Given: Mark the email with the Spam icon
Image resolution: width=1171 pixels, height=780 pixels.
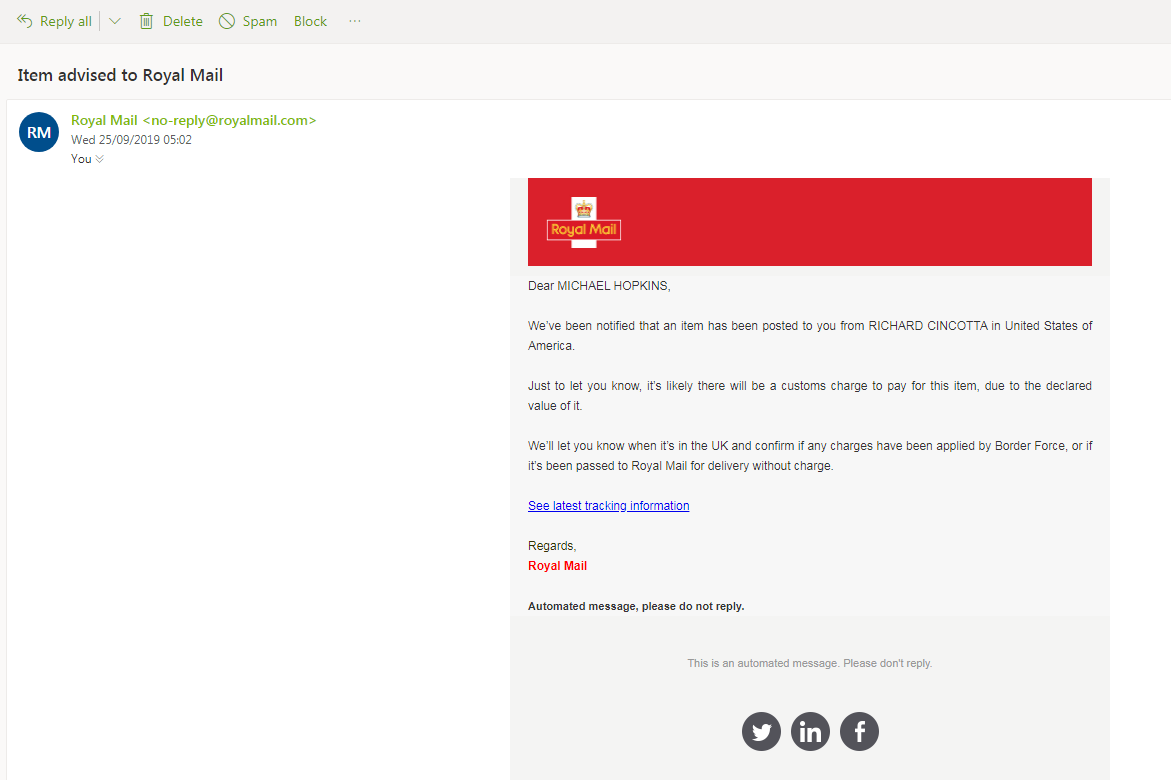Looking at the screenshot, I should coord(227,21).
